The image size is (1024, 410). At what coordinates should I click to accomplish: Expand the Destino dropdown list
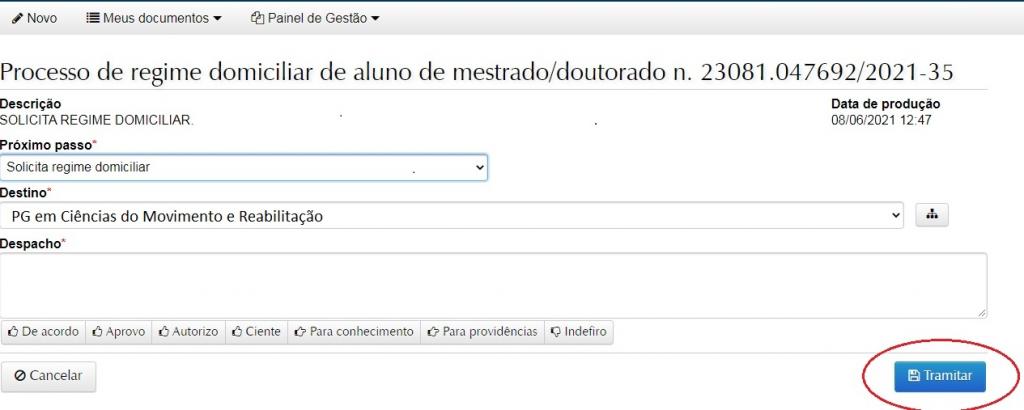(x=452, y=216)
